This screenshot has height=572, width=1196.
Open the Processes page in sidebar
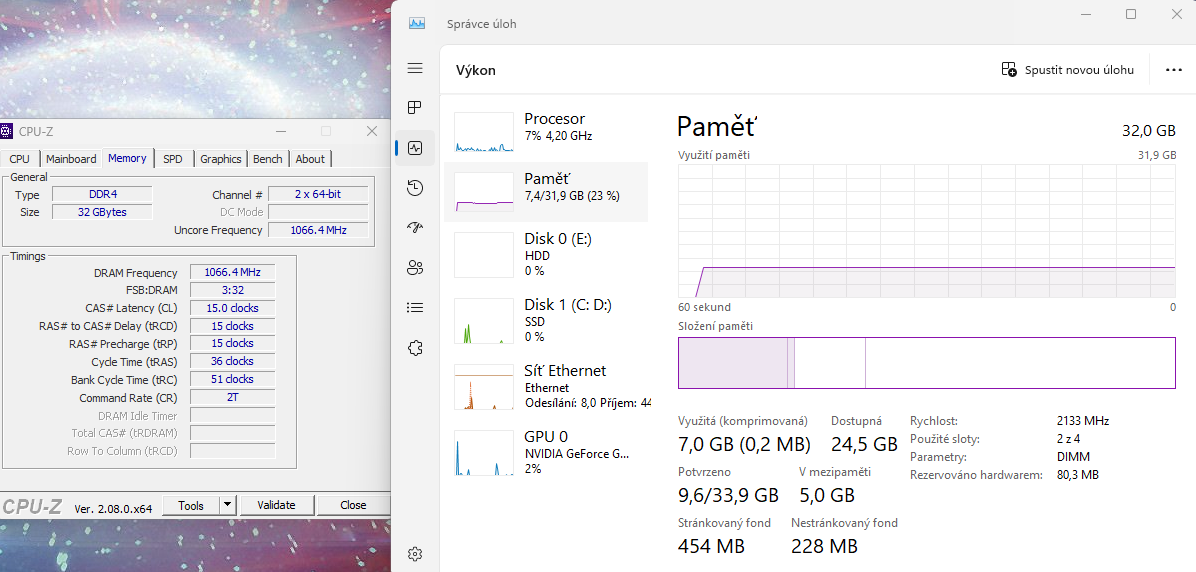[415, 108]
